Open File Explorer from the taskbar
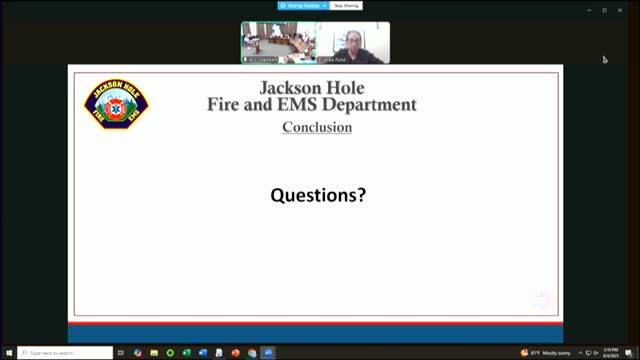The width and height of the screenshot is (640, 360). point(154,353)
